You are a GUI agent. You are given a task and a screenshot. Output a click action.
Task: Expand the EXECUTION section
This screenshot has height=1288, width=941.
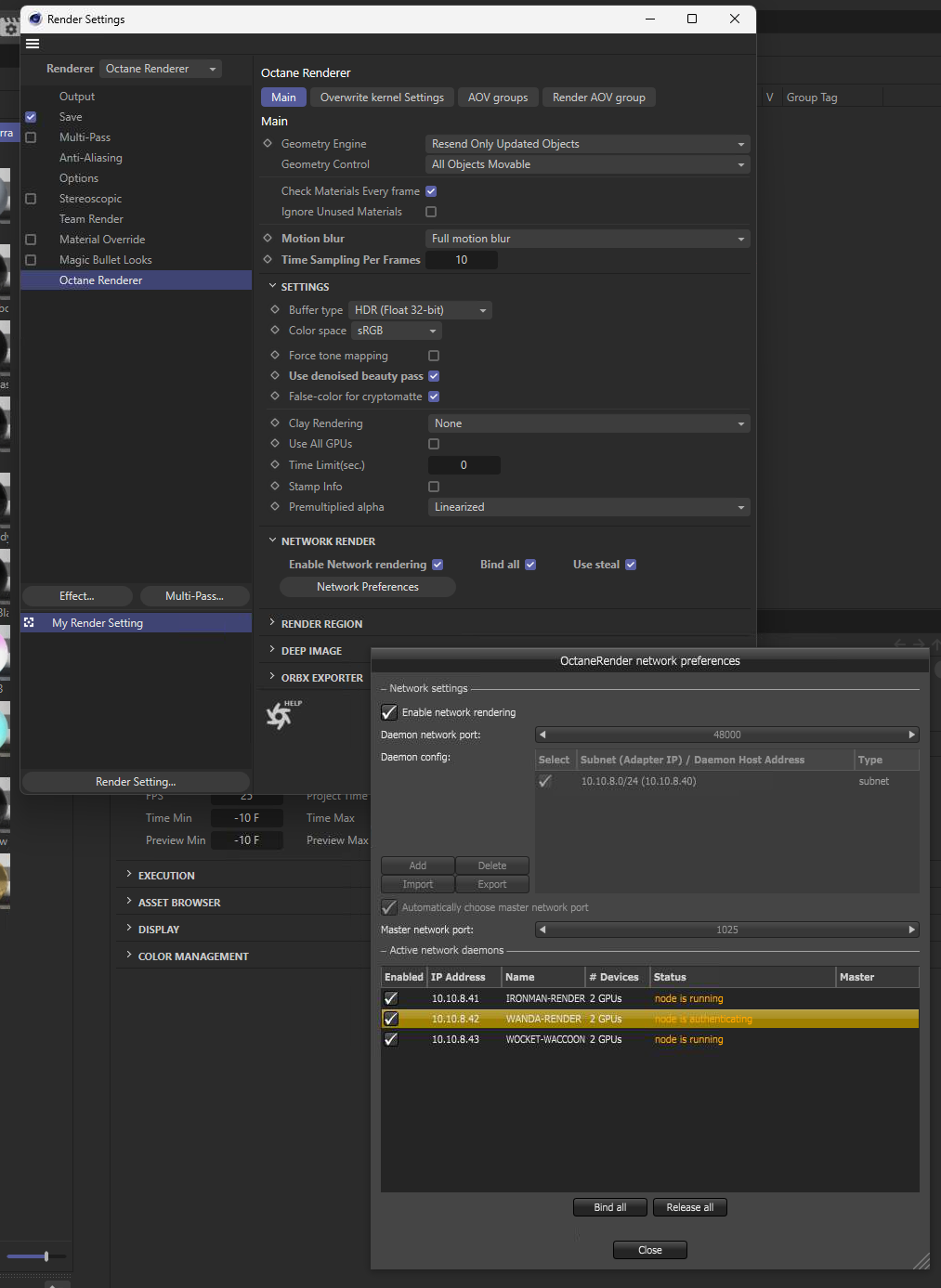[x=129, y=875]
